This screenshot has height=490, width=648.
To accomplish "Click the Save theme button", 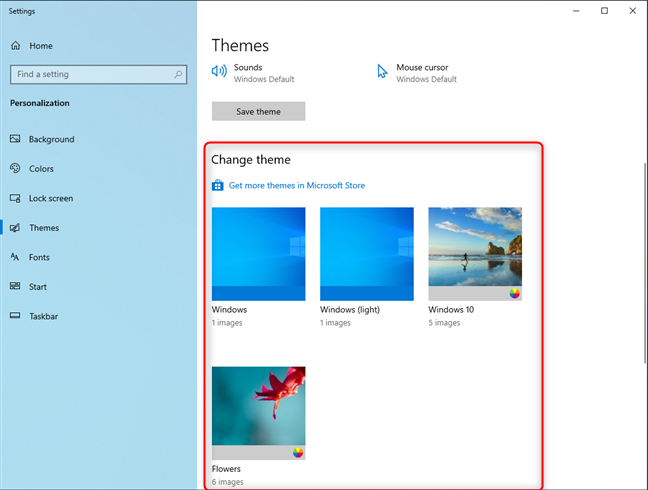I will click(259, 111).
